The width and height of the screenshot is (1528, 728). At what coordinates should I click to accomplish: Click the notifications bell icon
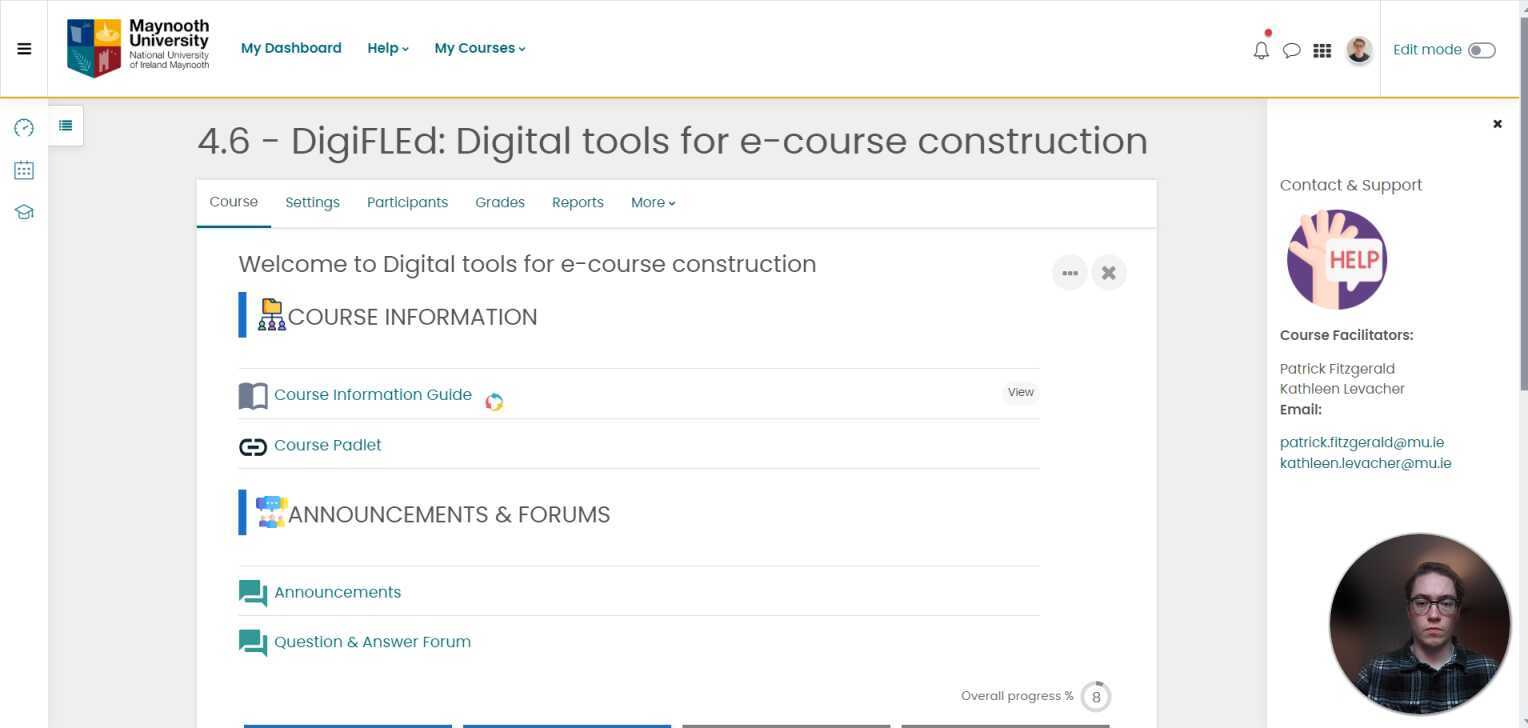point(1261,50)
